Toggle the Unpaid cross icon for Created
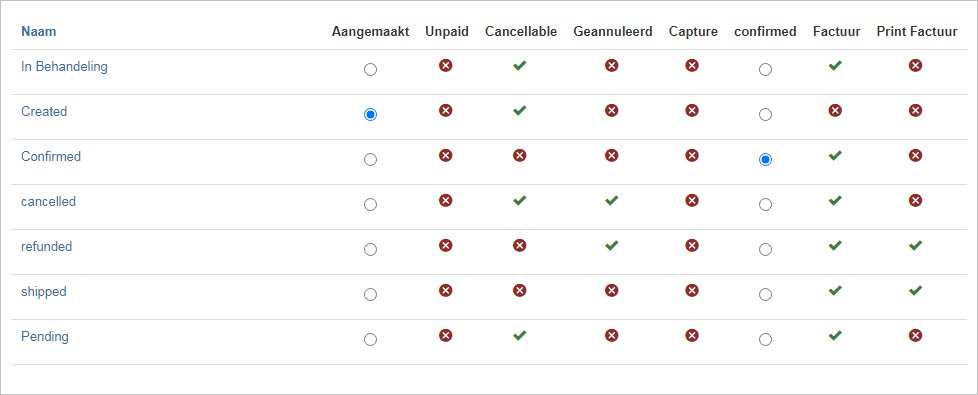This screenshot has height=395, width=978. coord(445,110)
